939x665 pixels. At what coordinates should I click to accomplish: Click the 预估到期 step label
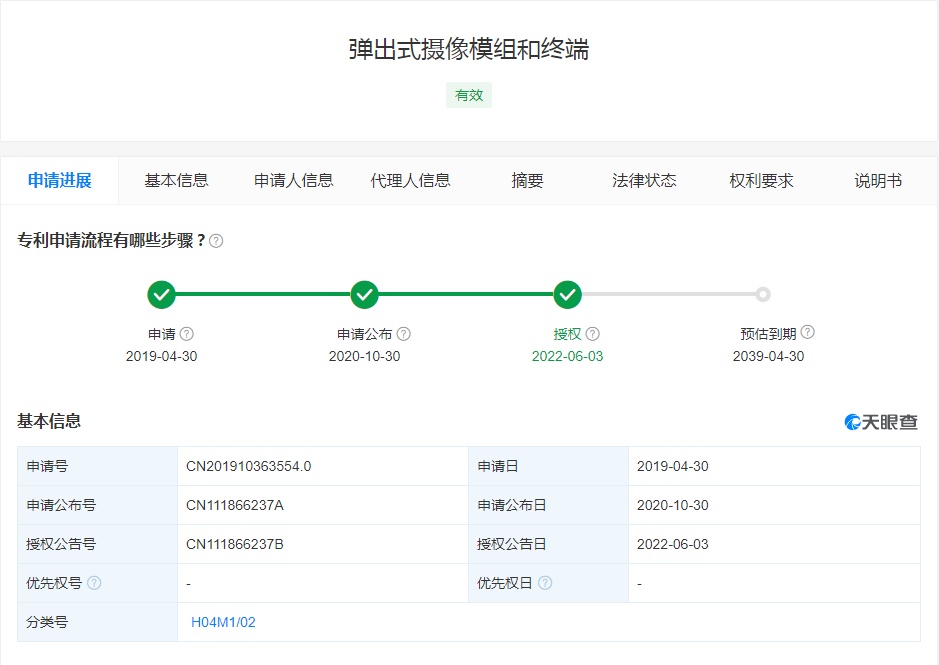coord(768,334)
